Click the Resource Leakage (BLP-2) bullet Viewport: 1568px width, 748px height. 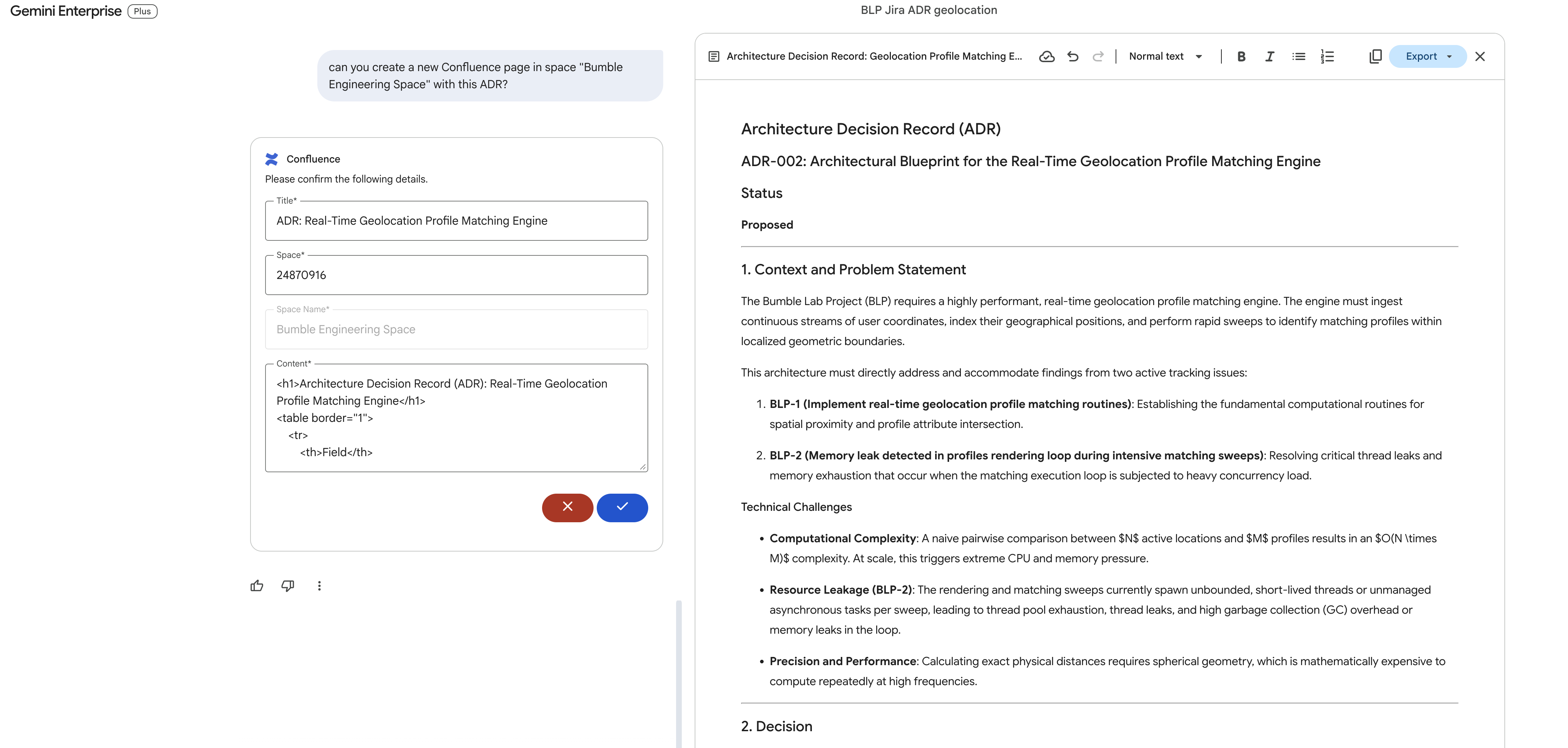(x=1100, y=610)
